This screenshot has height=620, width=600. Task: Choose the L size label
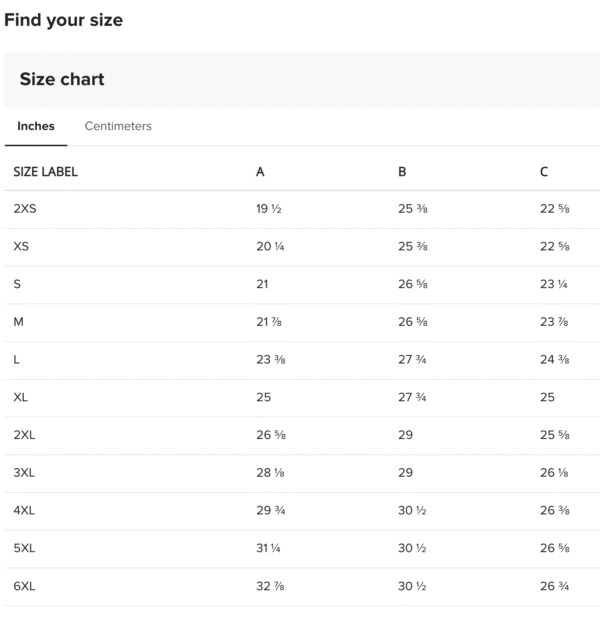(x=17, y=359)
